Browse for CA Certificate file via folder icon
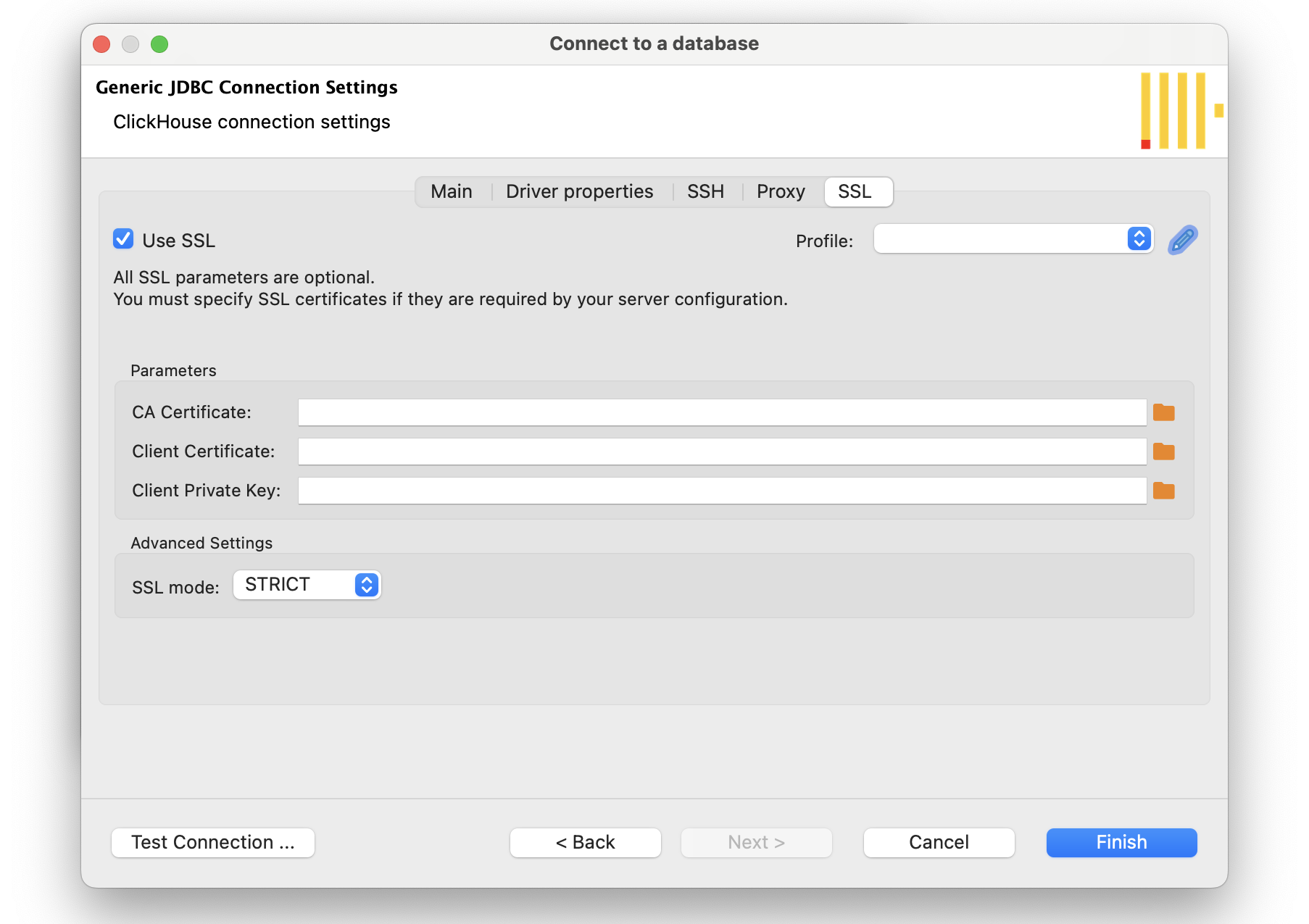 pos(1163,412)
